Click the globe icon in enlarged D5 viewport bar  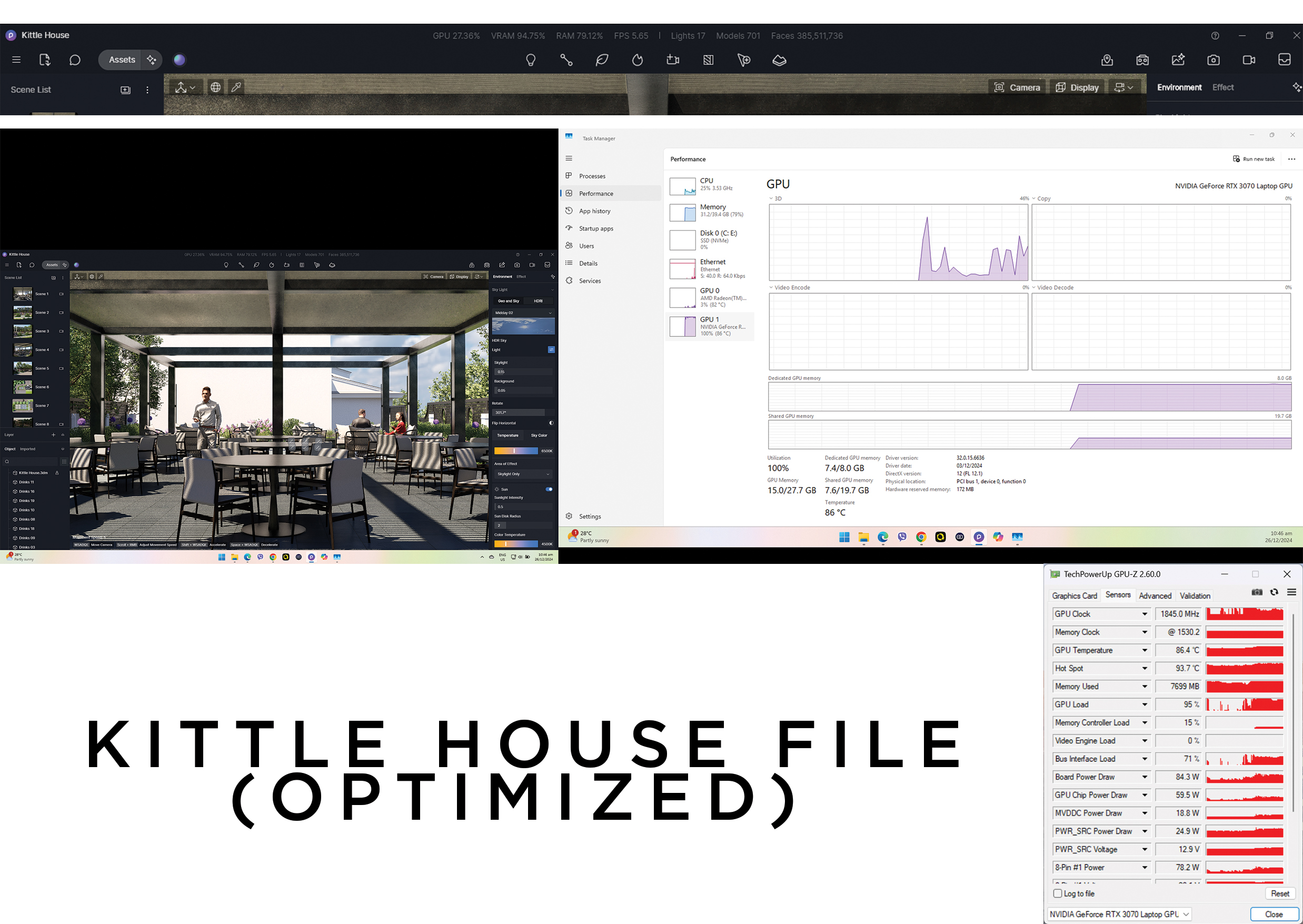click(216, 87)
